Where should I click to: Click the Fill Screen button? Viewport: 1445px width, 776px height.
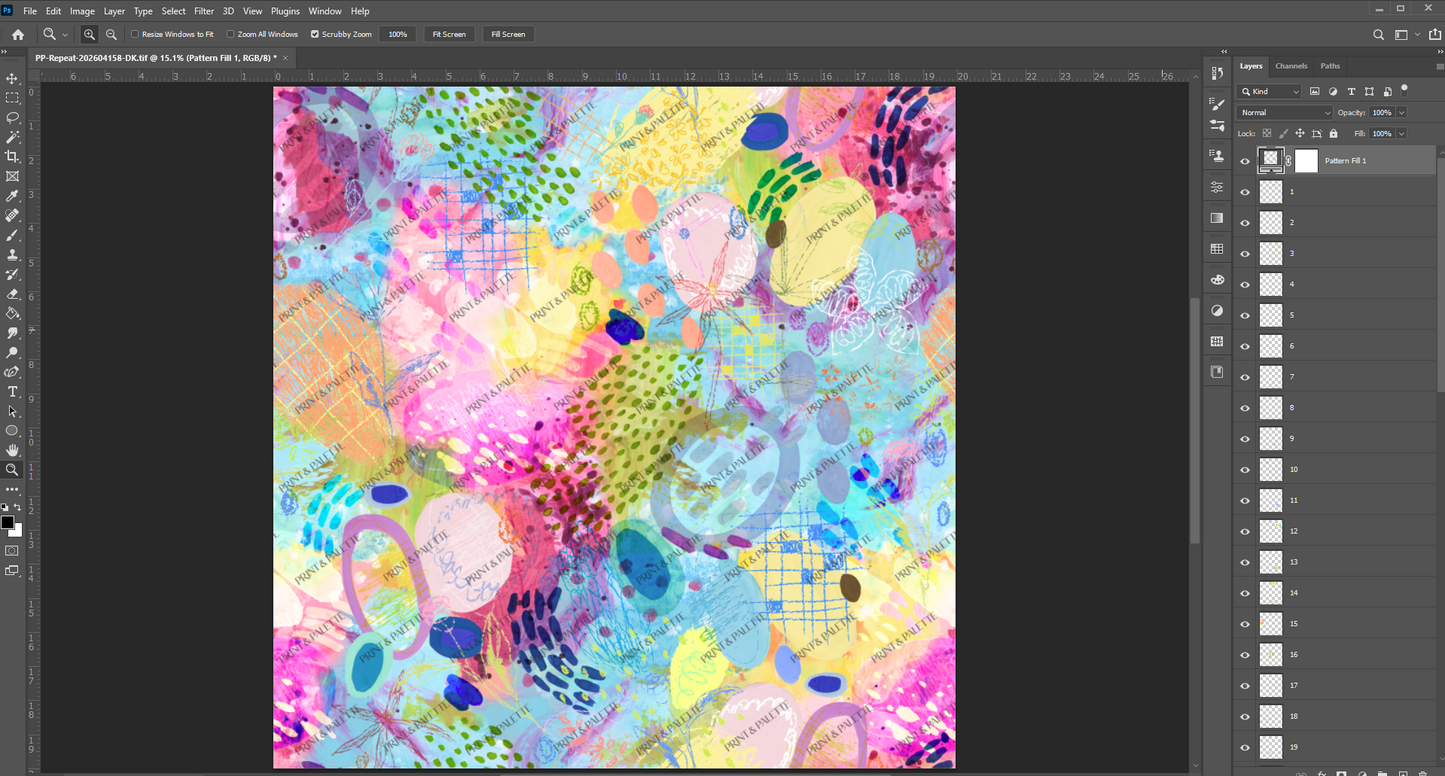coord(508,34)
